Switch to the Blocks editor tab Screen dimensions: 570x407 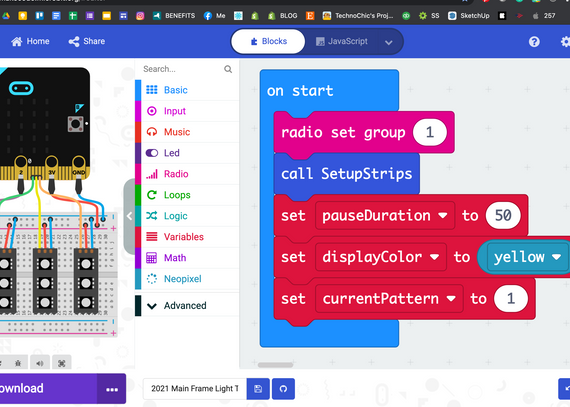(268, 41)
